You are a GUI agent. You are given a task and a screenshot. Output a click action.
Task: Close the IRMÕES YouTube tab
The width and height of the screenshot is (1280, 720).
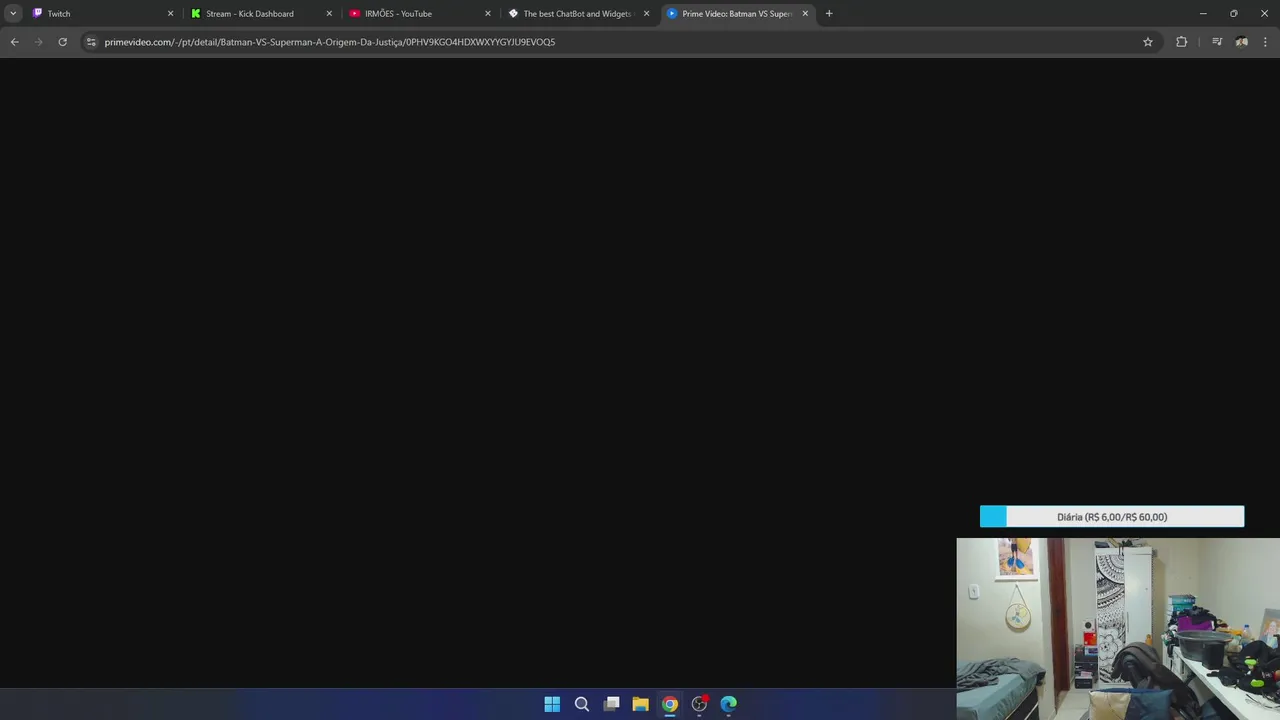coord(488,14)
